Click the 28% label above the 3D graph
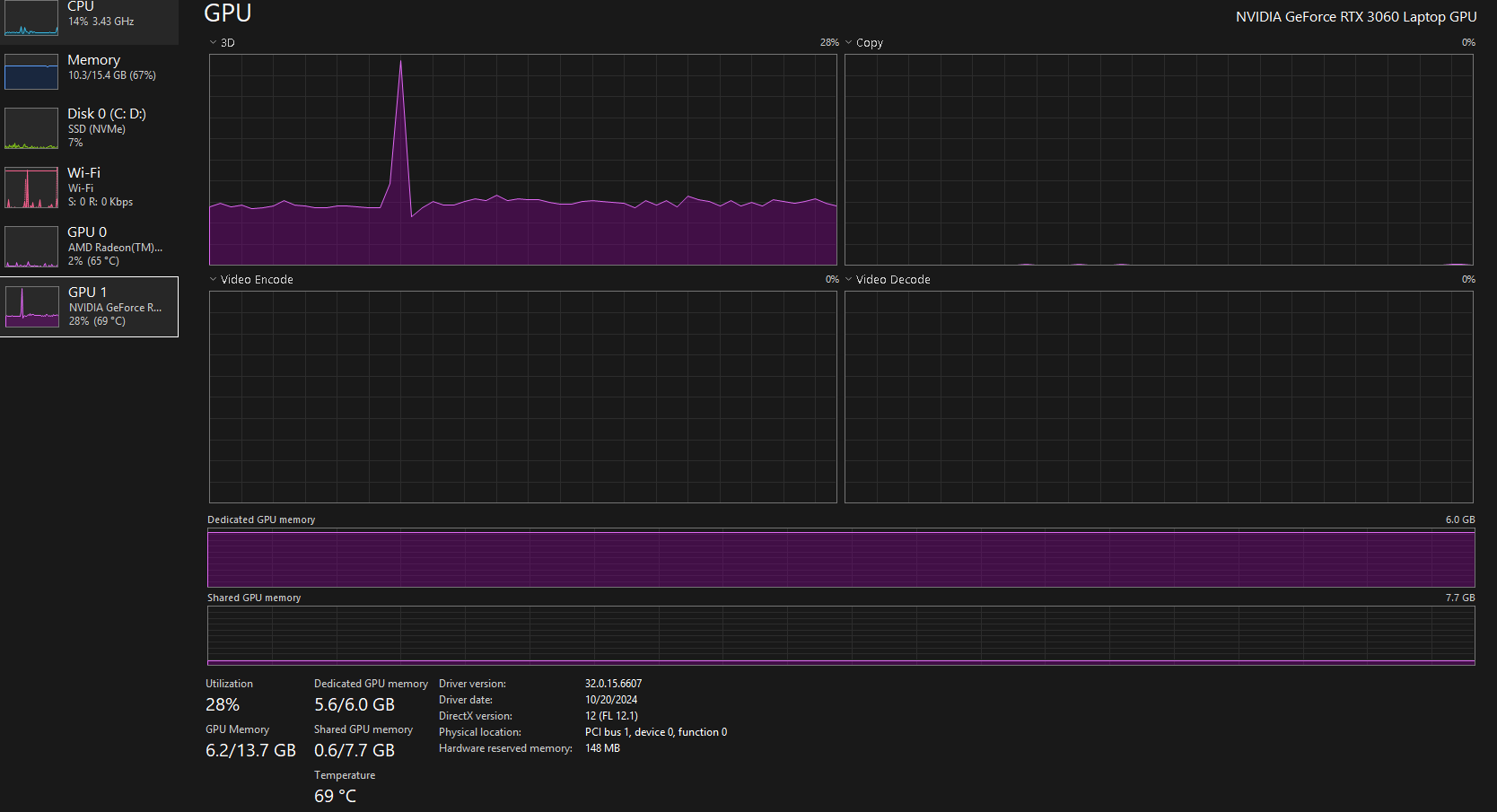This screenshot has width=1497, height=812. click(x=829, y=42)
